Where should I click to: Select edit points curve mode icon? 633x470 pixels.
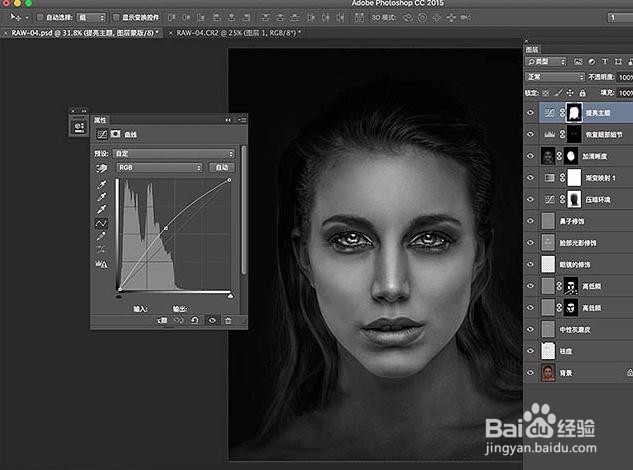(x=101, y=223)
